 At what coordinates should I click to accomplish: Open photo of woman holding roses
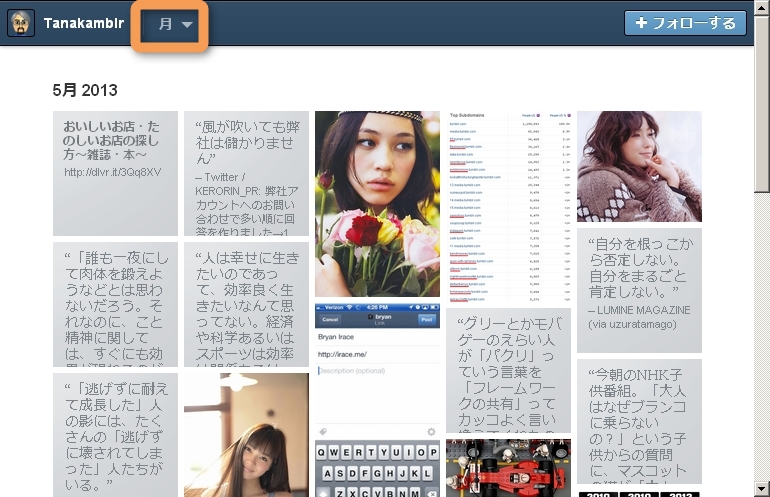click(x=377, y=203)
